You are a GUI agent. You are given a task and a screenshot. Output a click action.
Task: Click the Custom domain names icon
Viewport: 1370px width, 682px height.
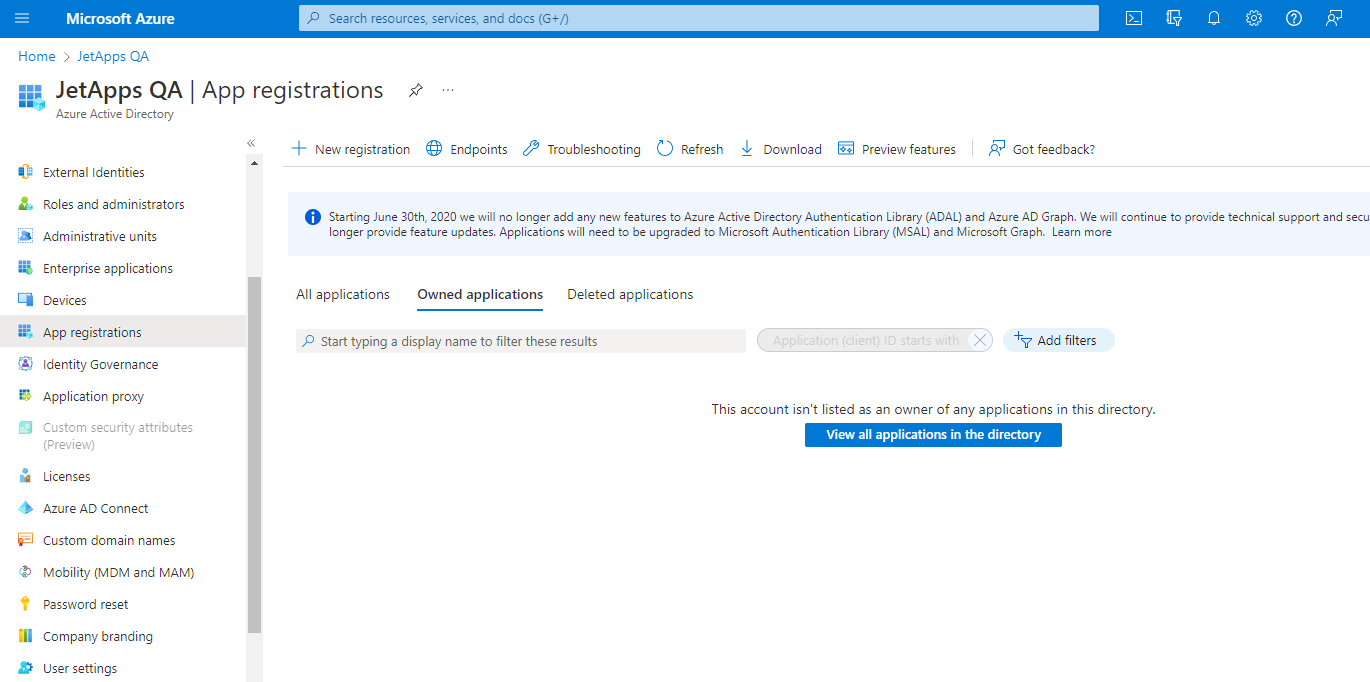pyautogui.click(x=26, y=540)
